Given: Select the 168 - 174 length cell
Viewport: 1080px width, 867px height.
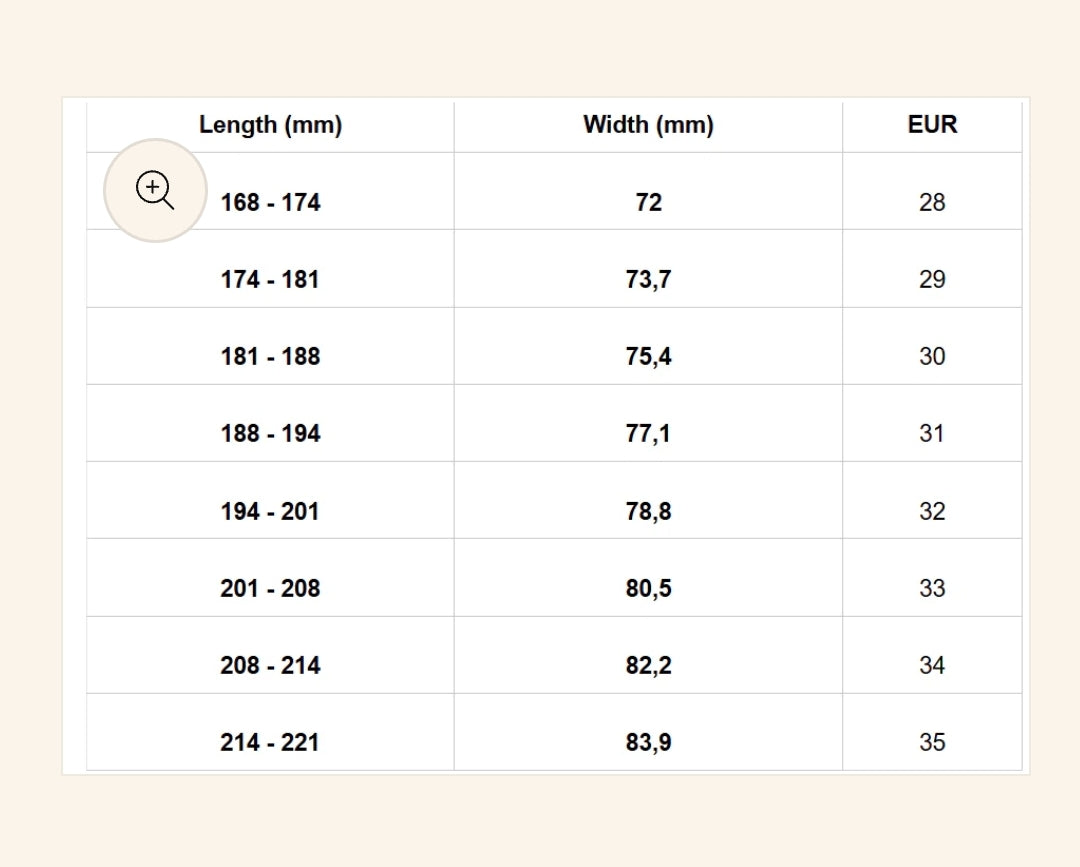Looking at the screenshot, I should point(271,203).
